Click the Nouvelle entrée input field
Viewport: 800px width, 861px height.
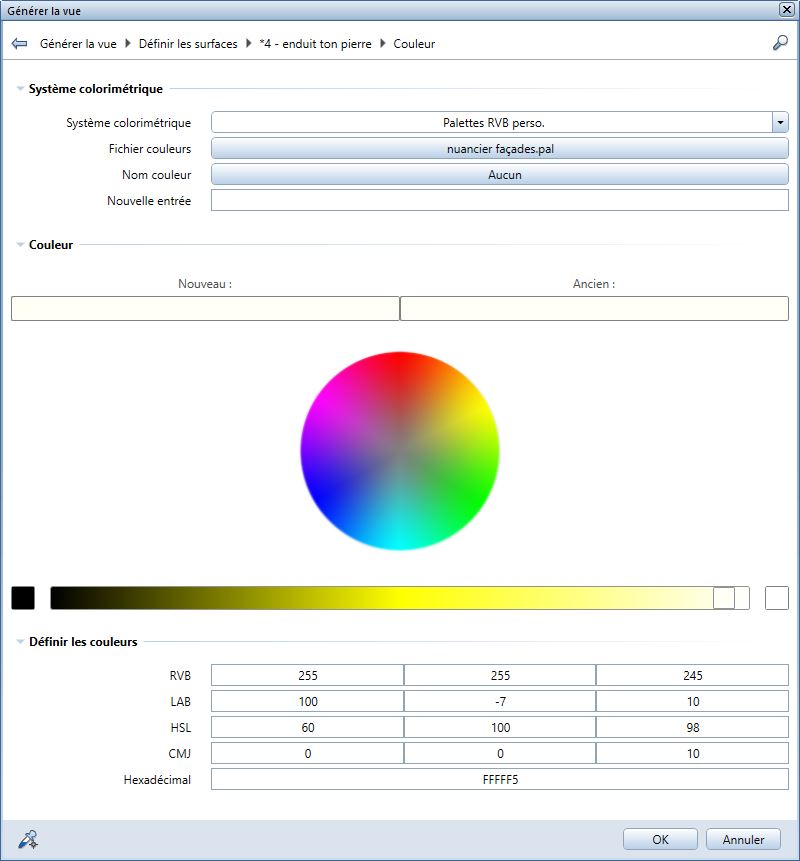point(500,200)
